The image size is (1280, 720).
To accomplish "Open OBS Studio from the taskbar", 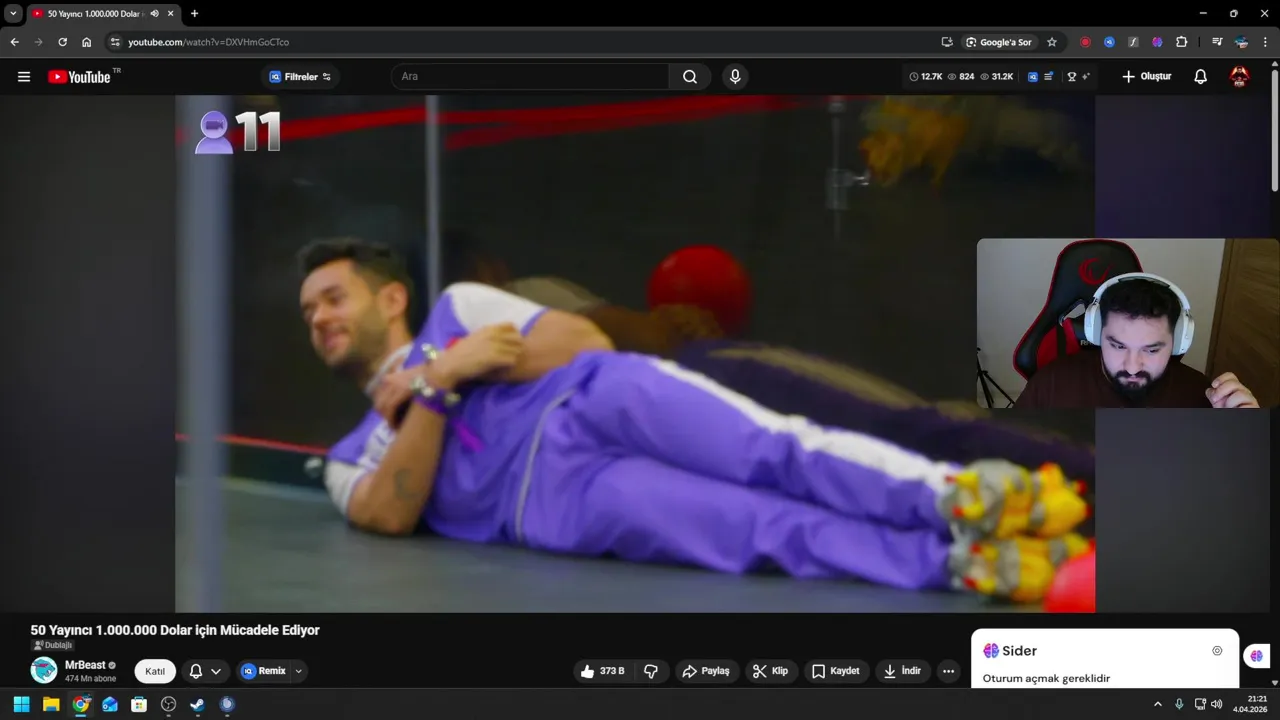I will (169, 704).
